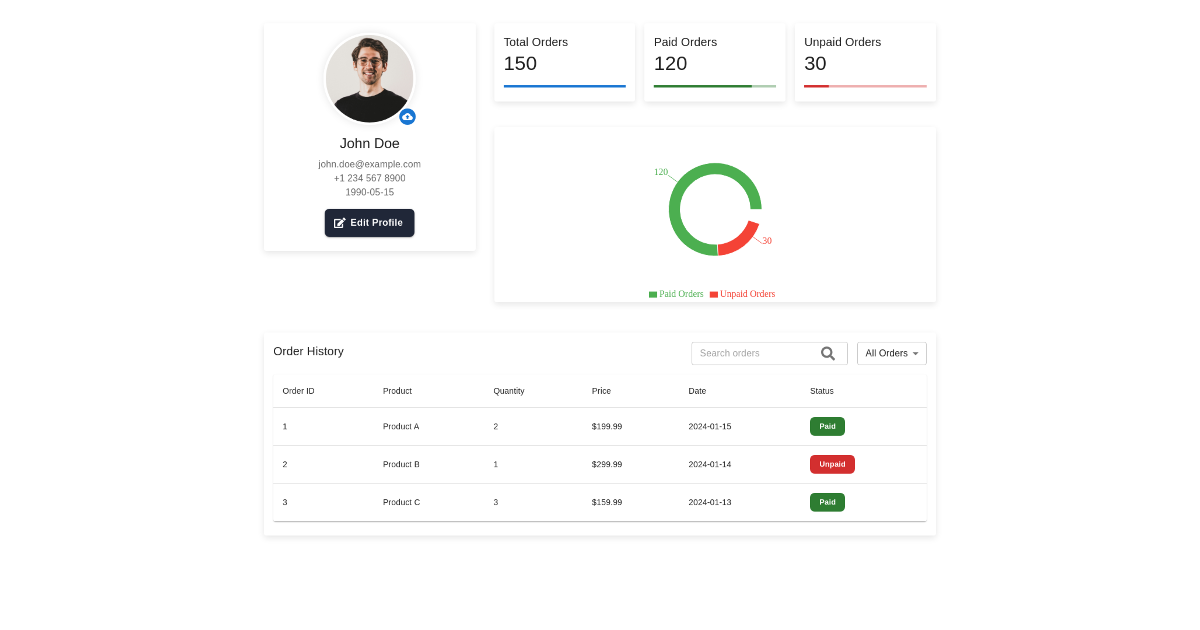Click the cloud upload icon on the avatar
The width and height of the screenshot is (1200, 630).
click(x=407, y=116)
